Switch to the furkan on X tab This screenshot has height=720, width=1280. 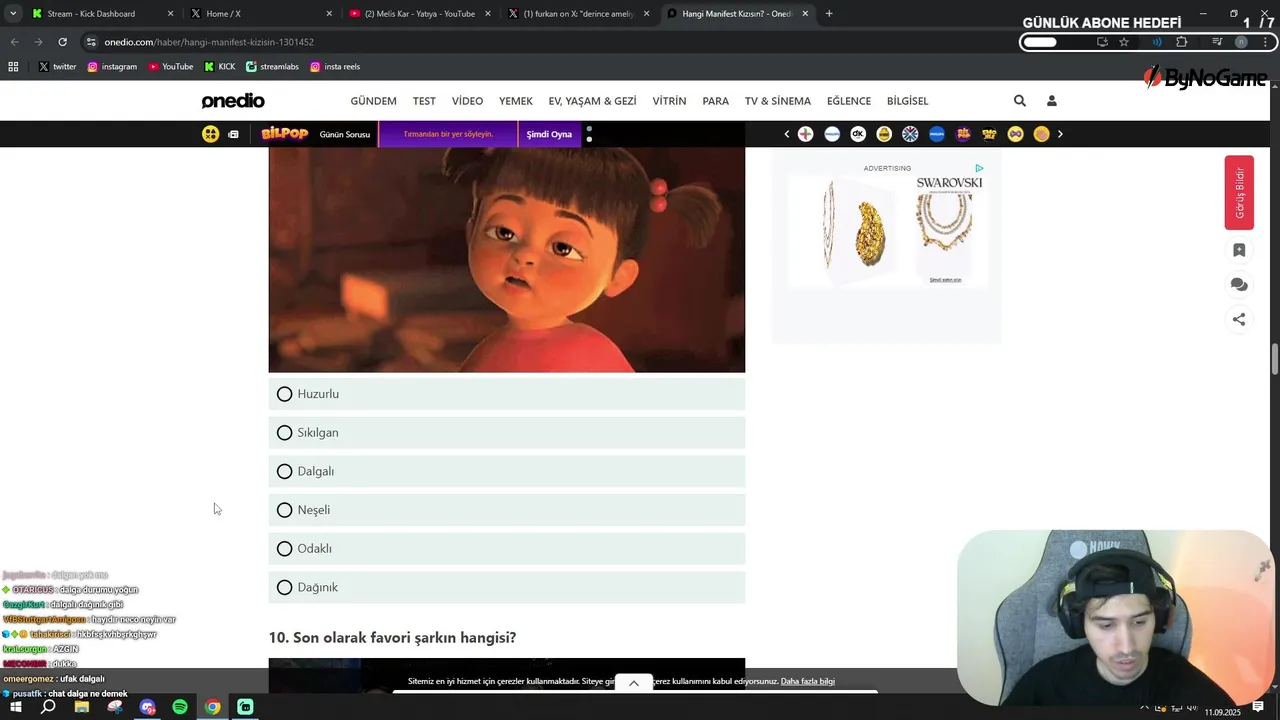(578, 14)
